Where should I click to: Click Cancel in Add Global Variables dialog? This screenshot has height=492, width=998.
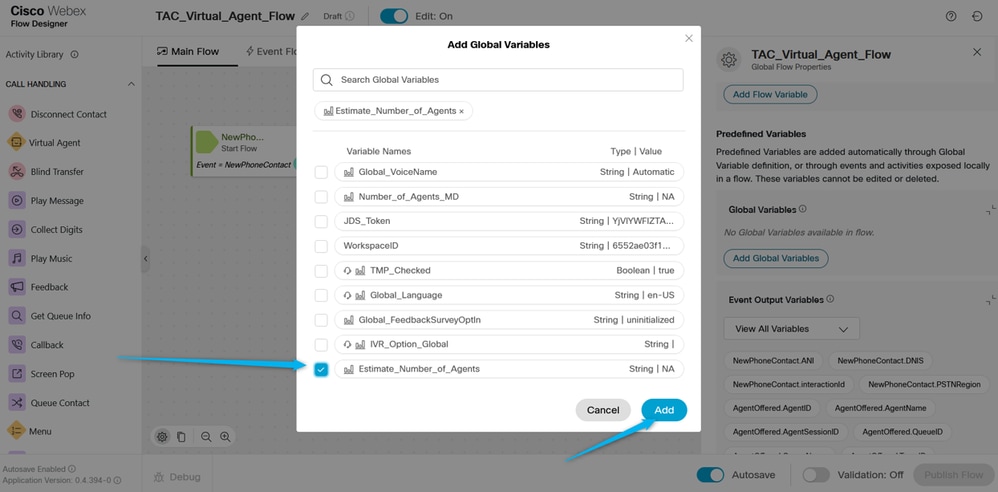point(603,410)
